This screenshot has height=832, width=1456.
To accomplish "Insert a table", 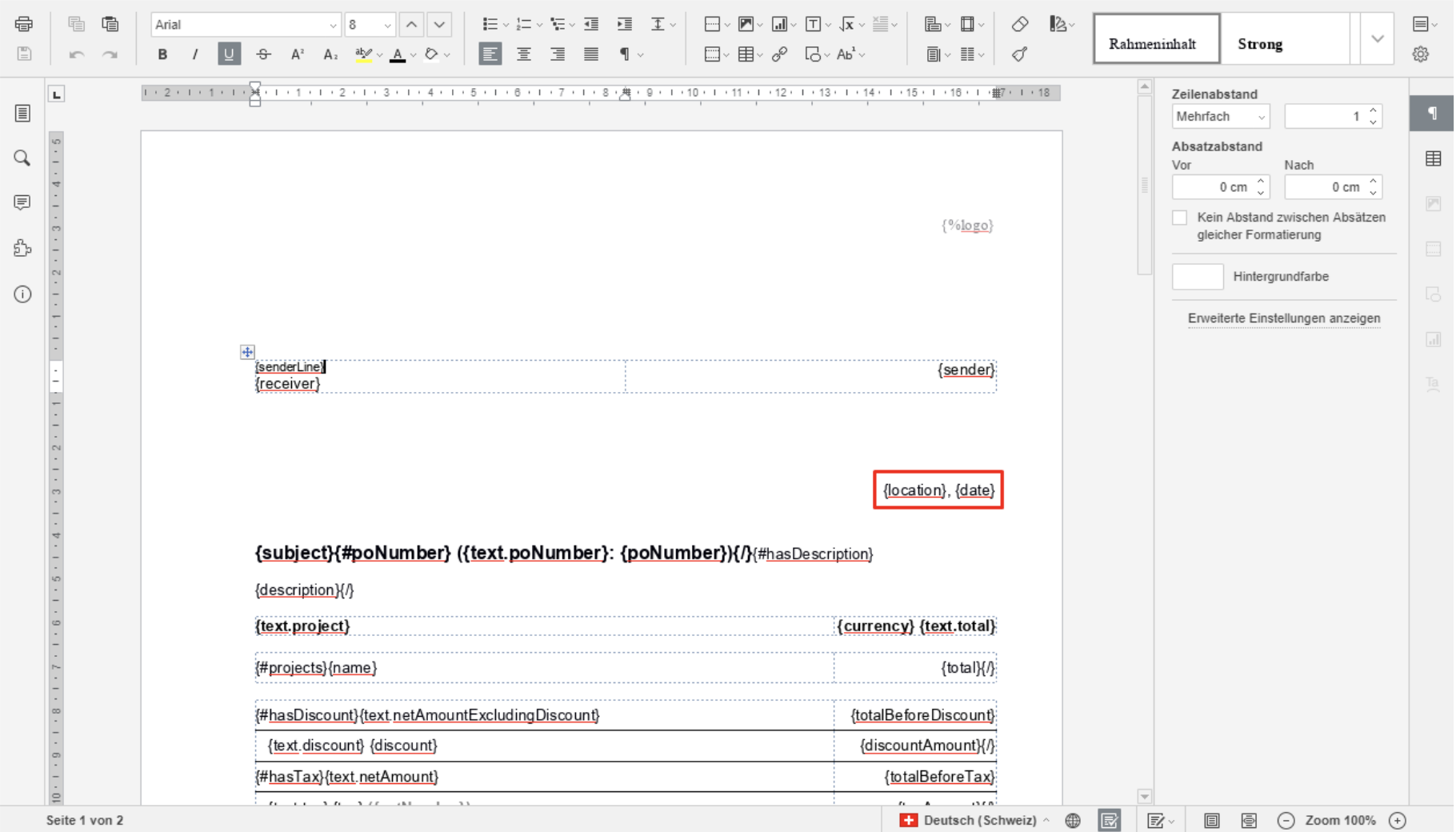I will tap(746, 54).
